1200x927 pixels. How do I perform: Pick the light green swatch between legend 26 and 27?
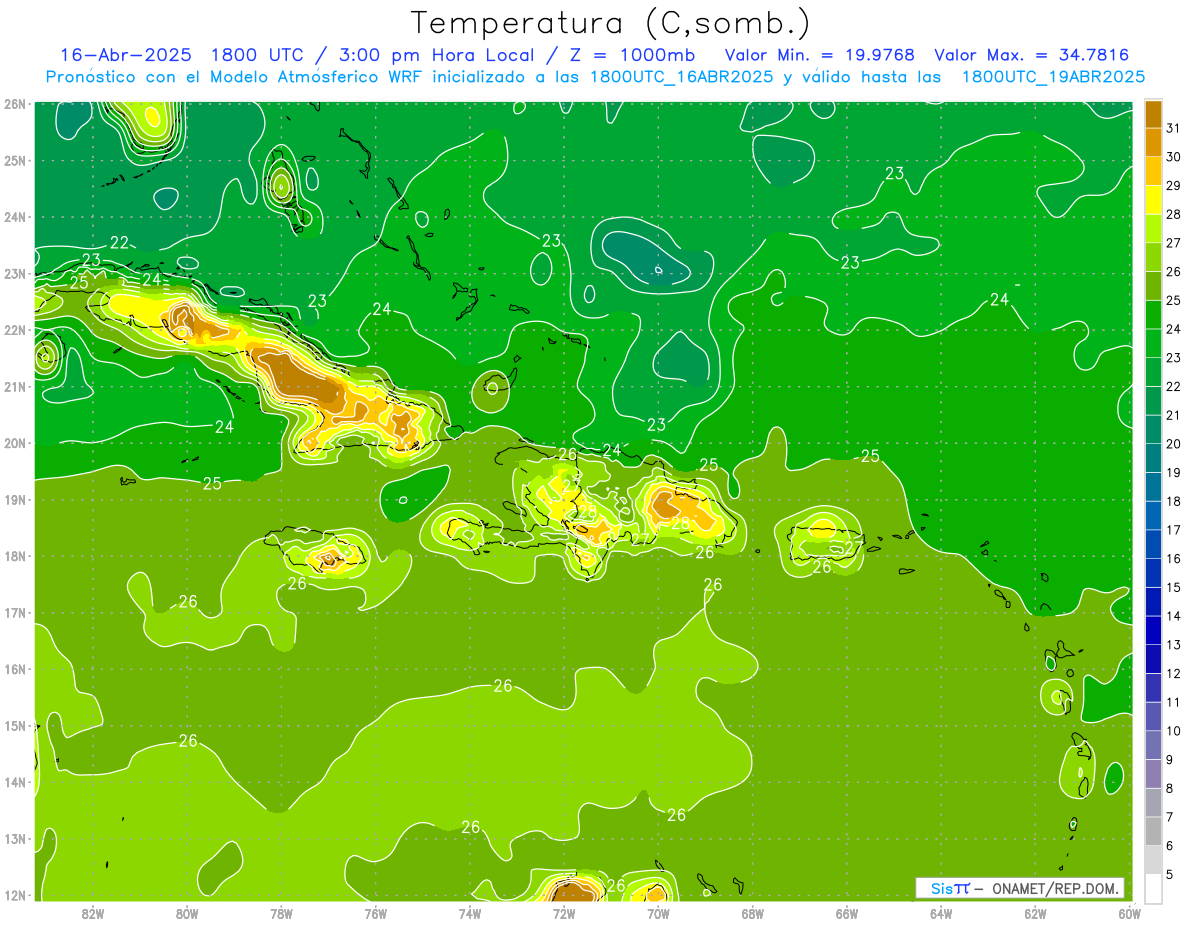[1154, 257]
